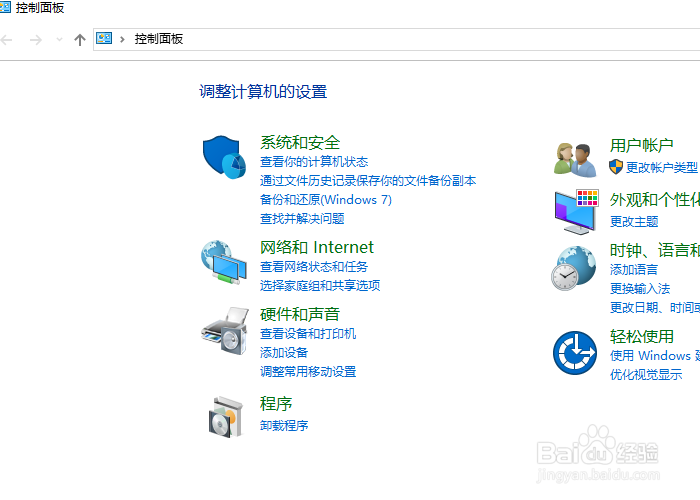Open 查看你的计算机状态
This screenshot has height=500, width=700.
coord(314,162)
